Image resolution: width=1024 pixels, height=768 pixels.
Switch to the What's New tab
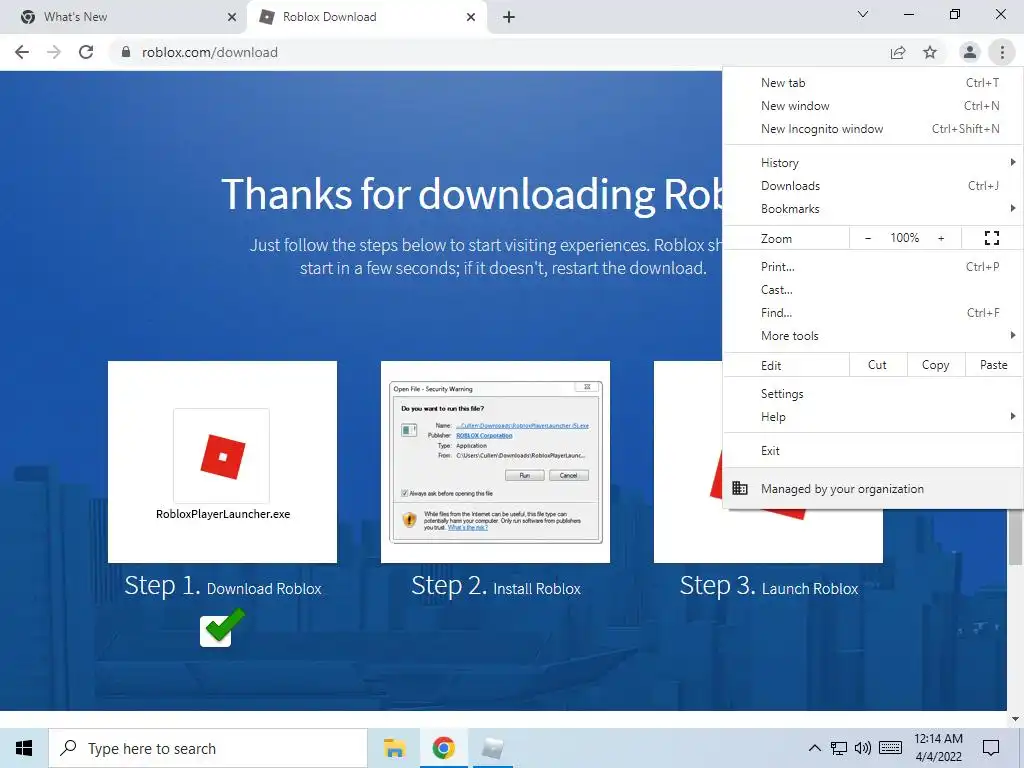pos(124,17)
